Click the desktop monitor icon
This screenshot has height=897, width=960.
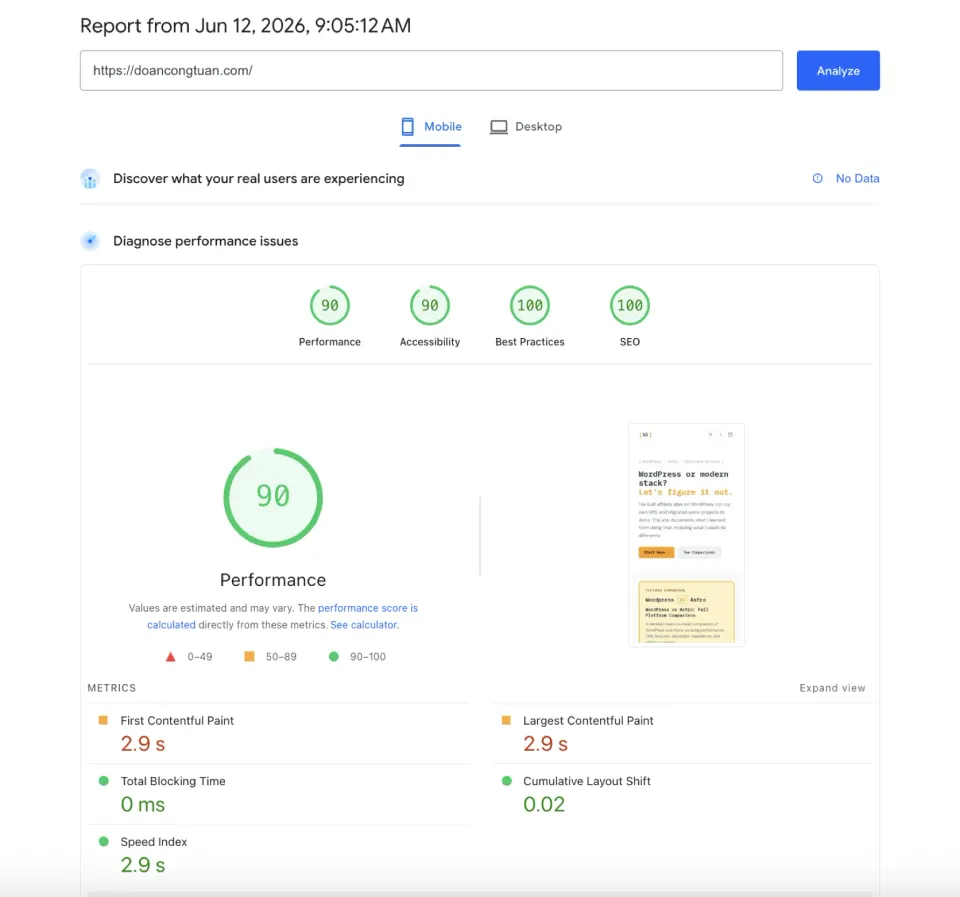[498, 127]
